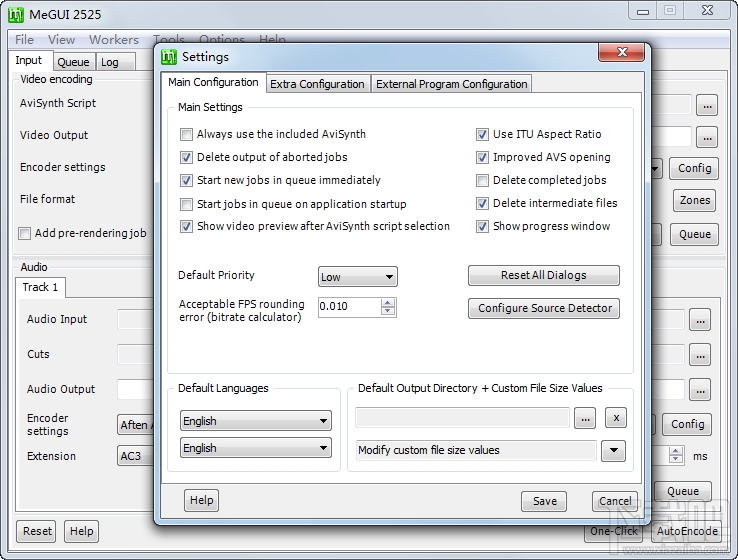Check Add pre-rendering job in main window
This screenshot has height=560, width=738.
[x=24, y=233]
